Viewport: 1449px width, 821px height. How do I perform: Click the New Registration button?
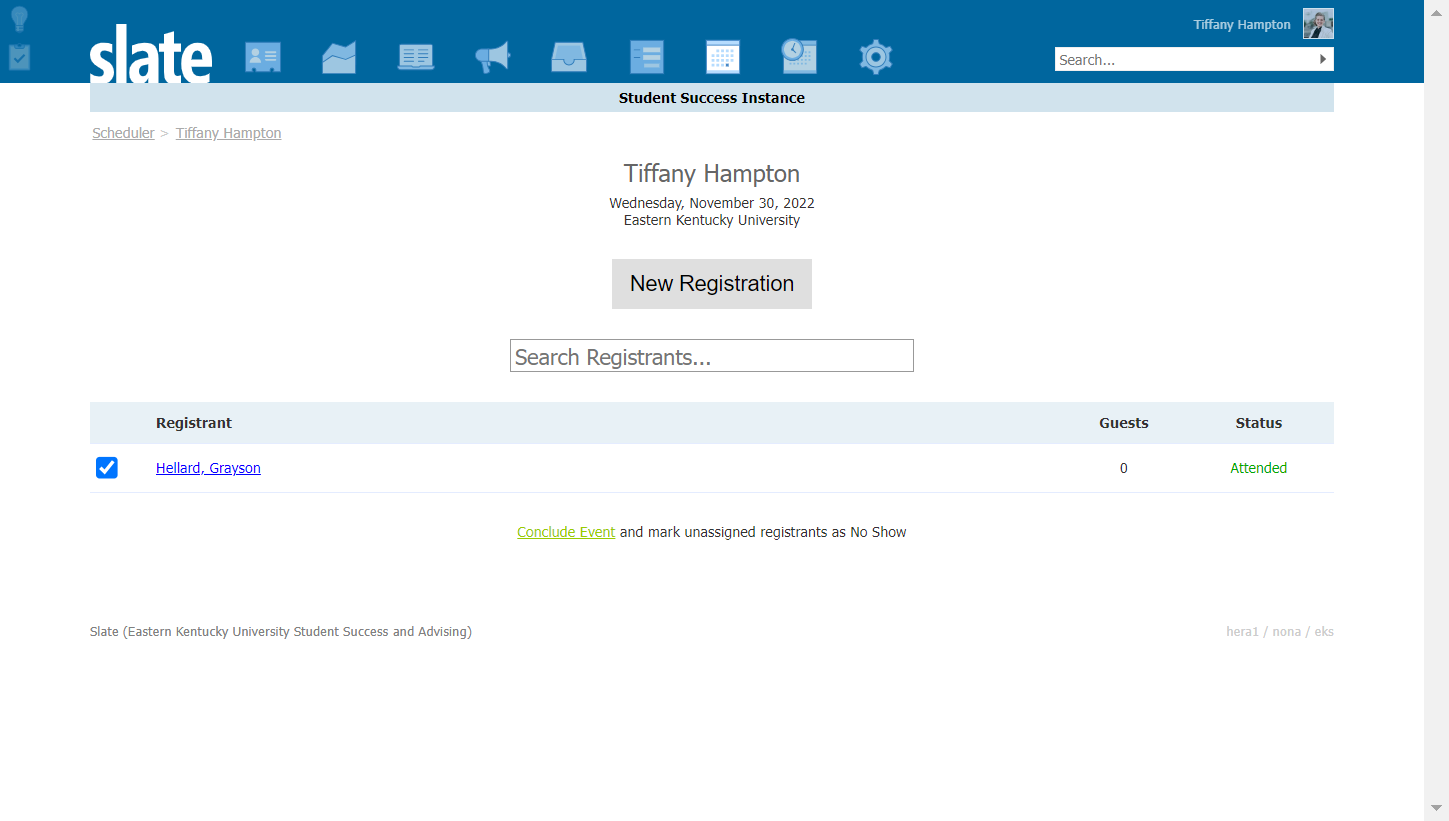click(x=712, y=284)
